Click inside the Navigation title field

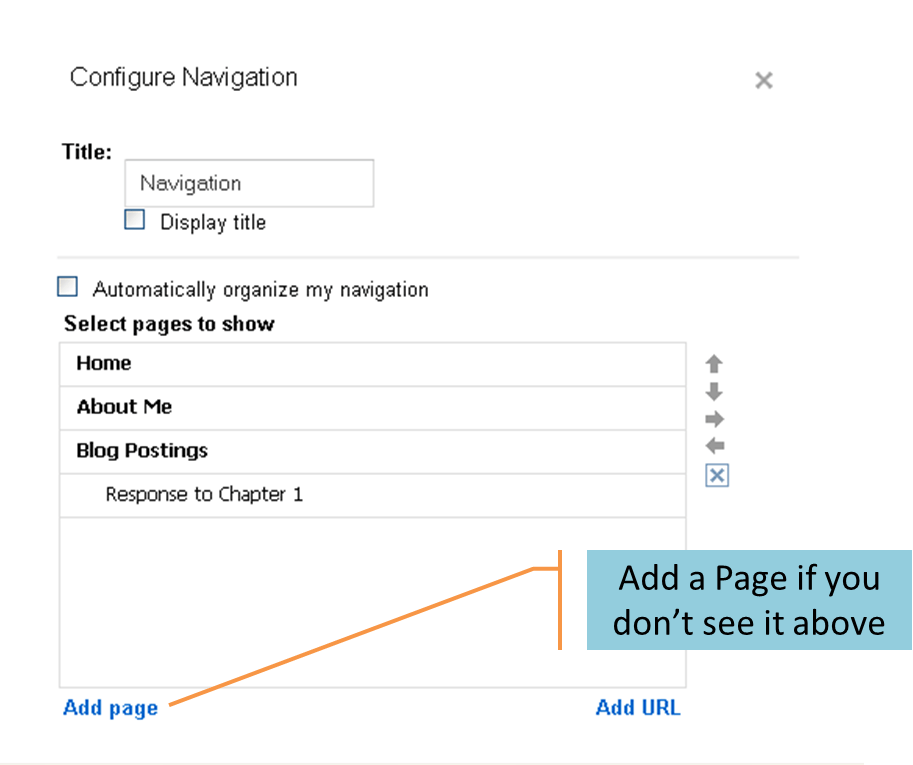[248, 183]
